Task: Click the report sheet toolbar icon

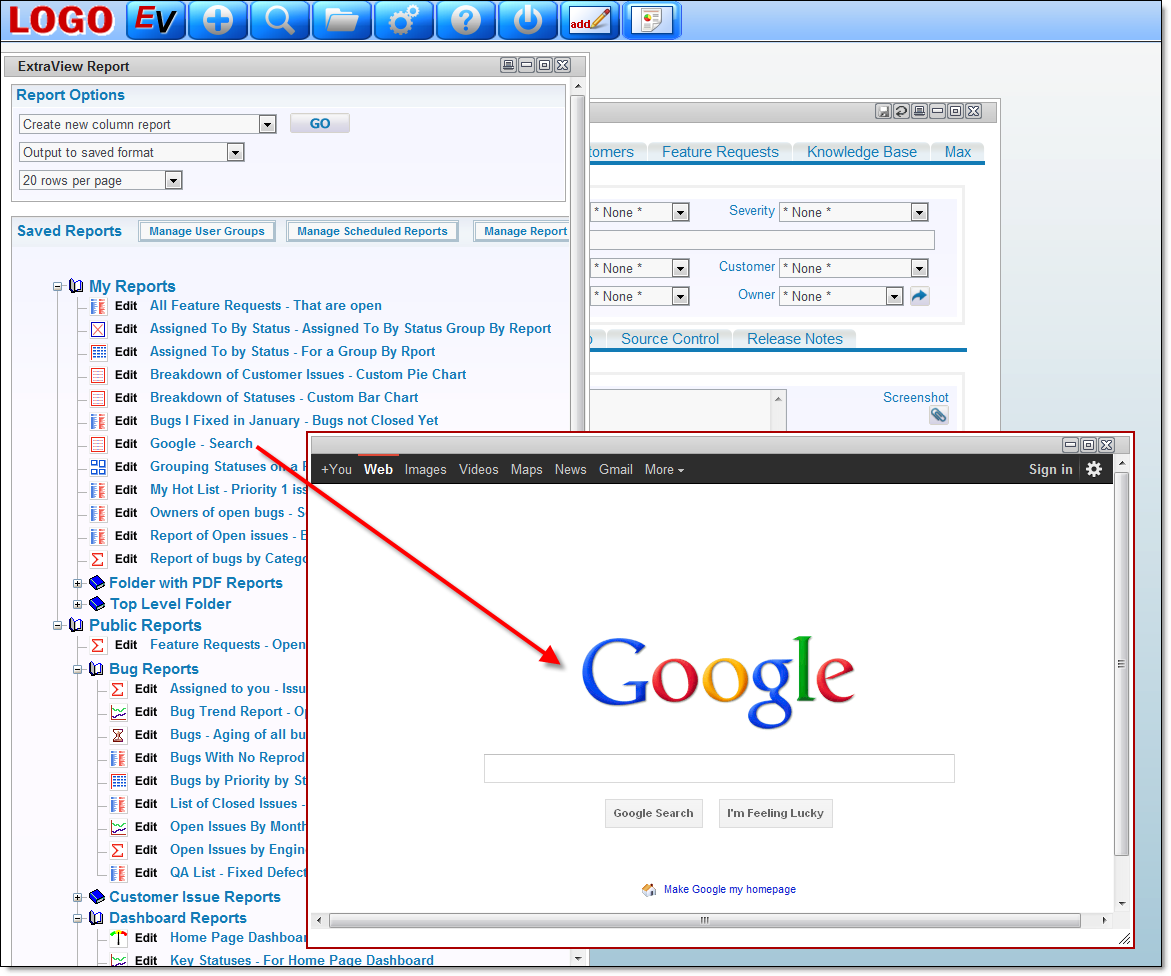Action: click(651, 20)
